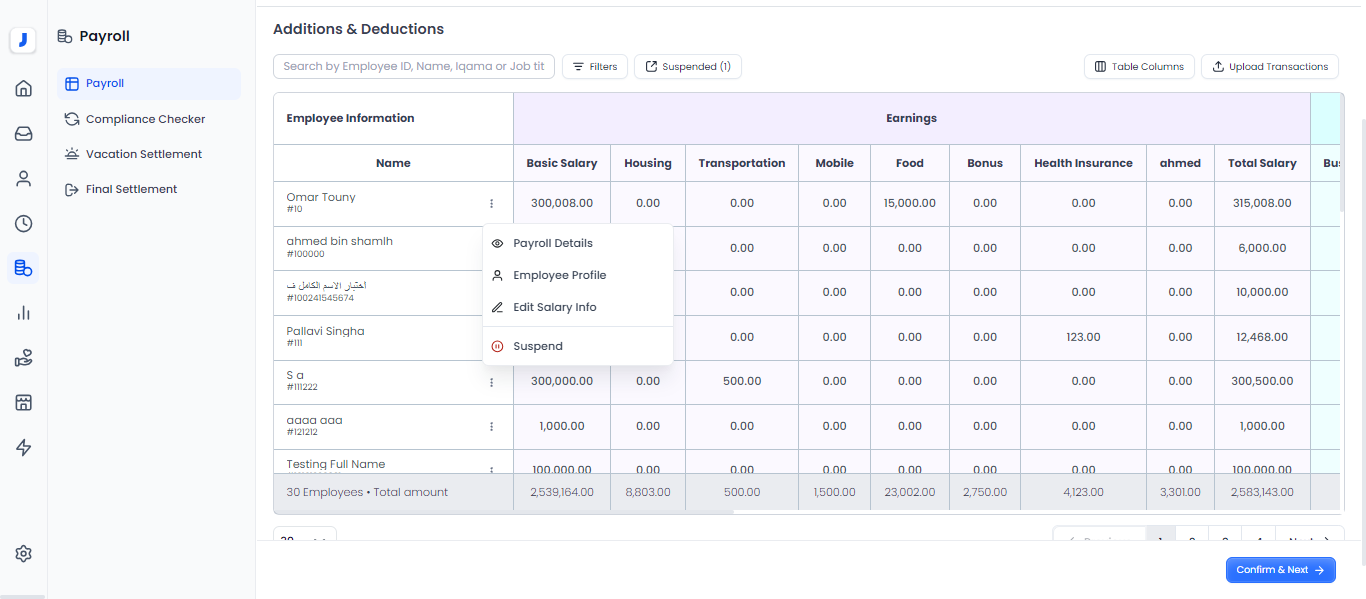The image size is (1366, 599).
Task: Open the settings gear icon
Action: (24, 554)
